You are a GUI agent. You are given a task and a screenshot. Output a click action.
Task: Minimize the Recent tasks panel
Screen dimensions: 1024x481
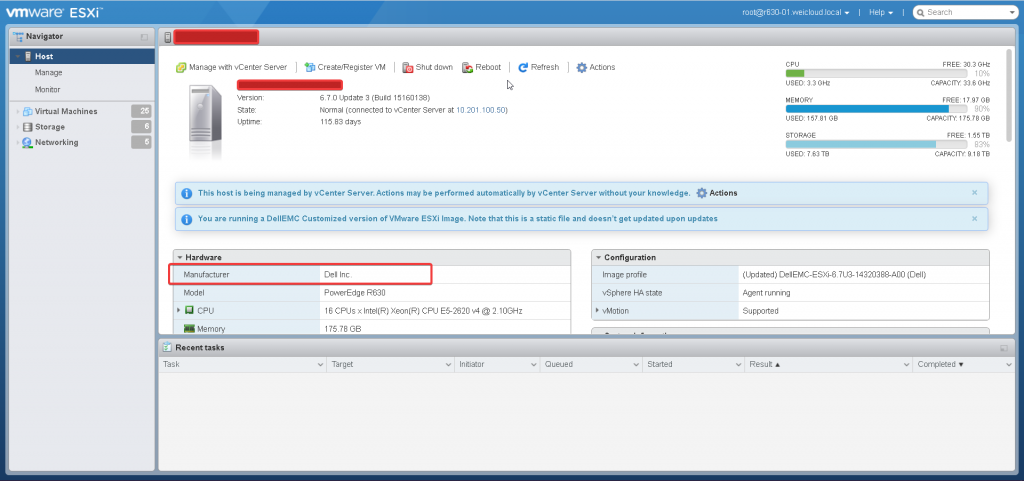(x=1004, y=349)
